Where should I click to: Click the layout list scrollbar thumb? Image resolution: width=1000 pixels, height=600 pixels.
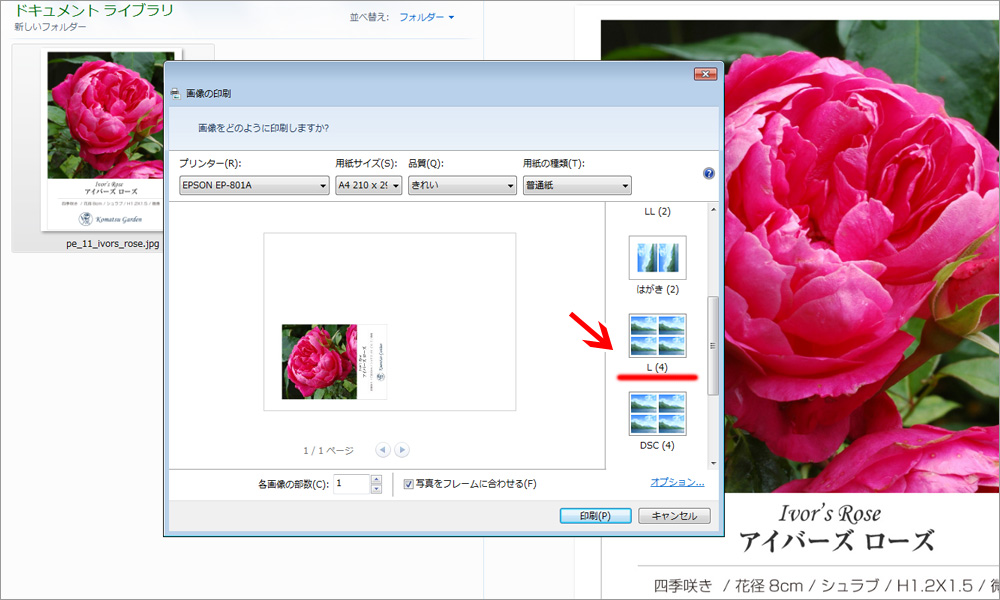pyautogui.click(x=713, y=346)
